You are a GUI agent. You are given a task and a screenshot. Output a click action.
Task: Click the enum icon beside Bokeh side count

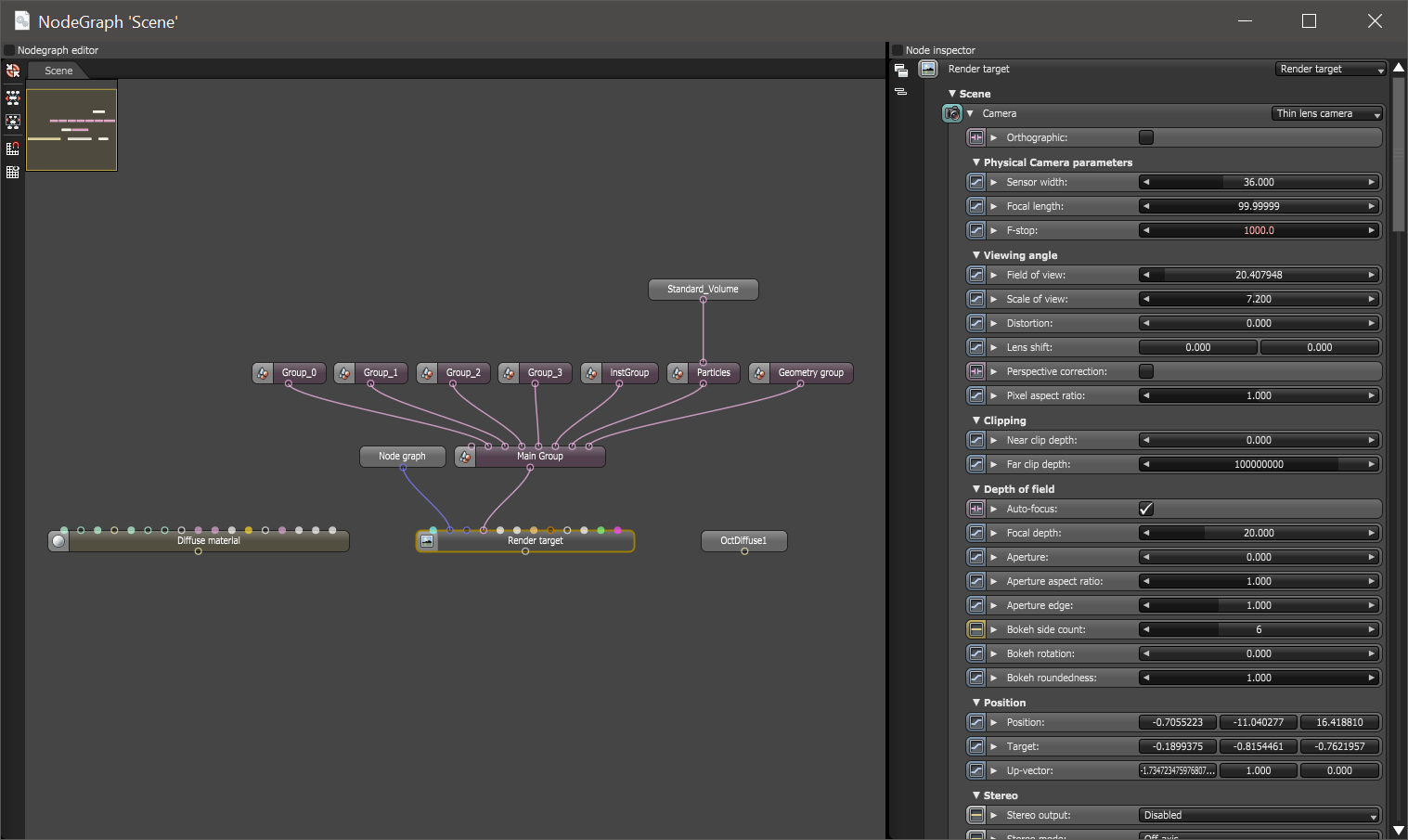(x=976, y=629)
